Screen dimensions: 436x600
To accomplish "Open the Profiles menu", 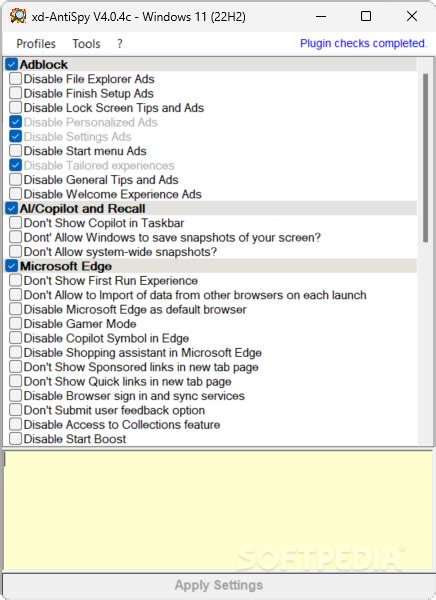I will tap(36, 44).
